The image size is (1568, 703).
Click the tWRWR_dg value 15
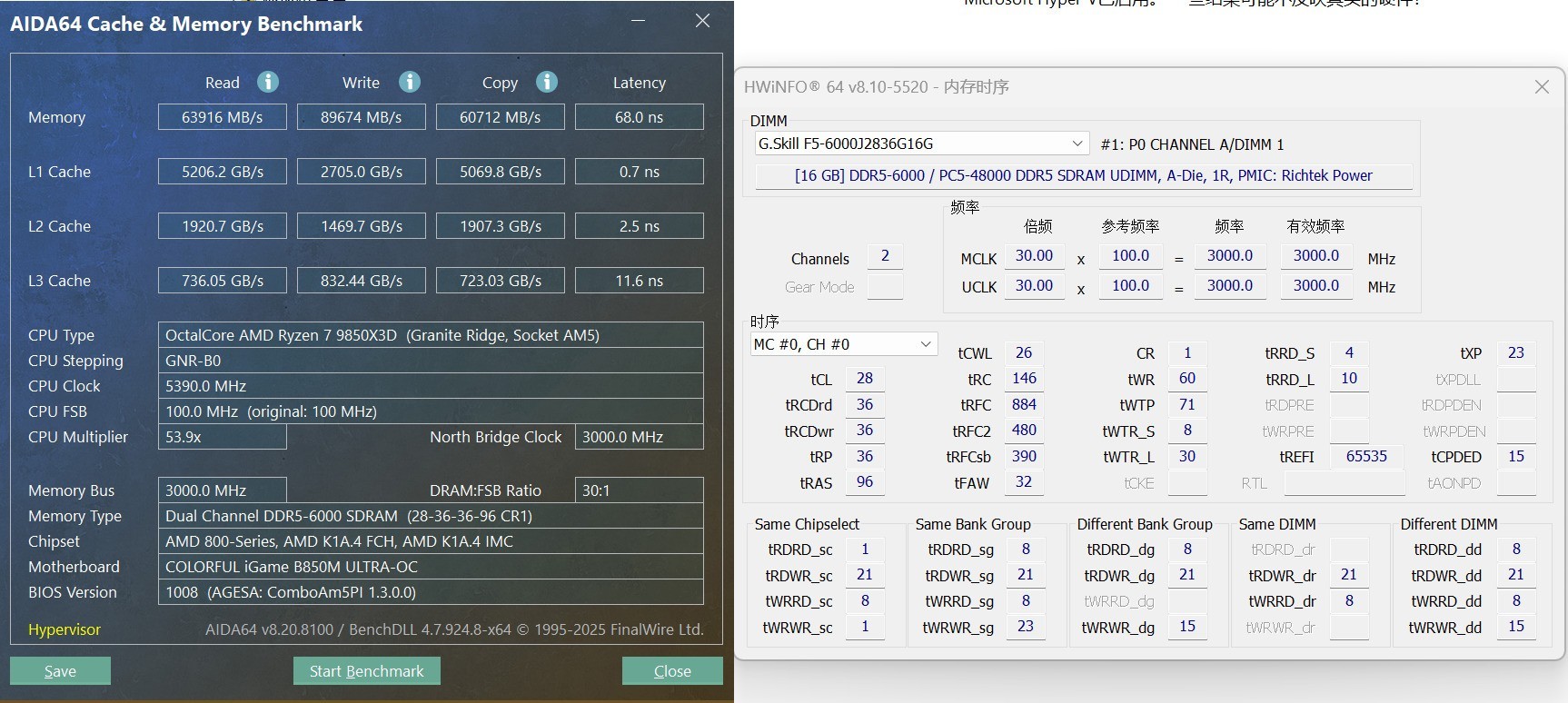coord(1187,627)
